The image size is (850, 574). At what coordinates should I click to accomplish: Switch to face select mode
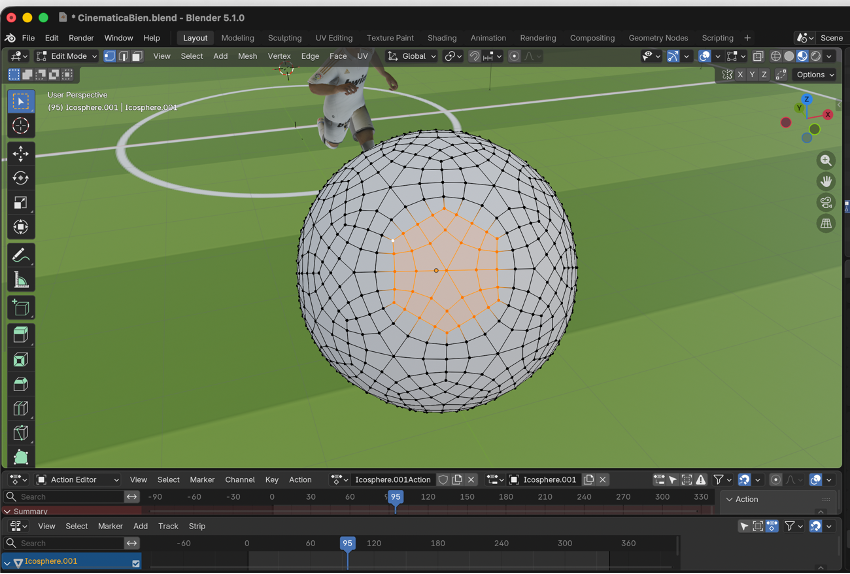pyautogui.click(x=136, y=56)
